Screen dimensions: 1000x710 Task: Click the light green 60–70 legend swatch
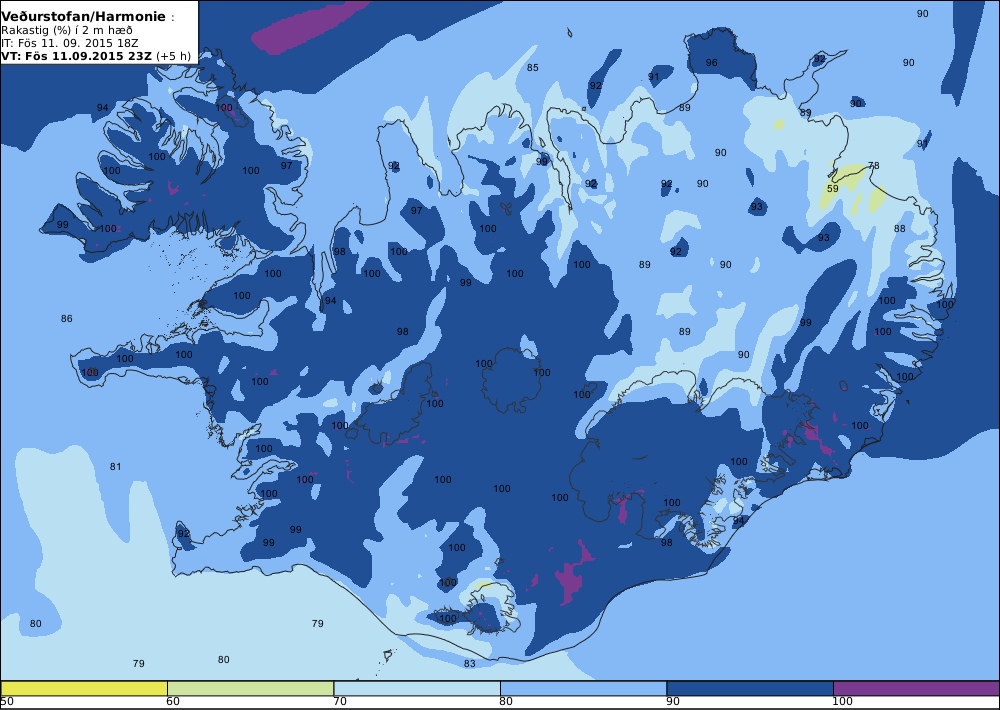(251, 688)
